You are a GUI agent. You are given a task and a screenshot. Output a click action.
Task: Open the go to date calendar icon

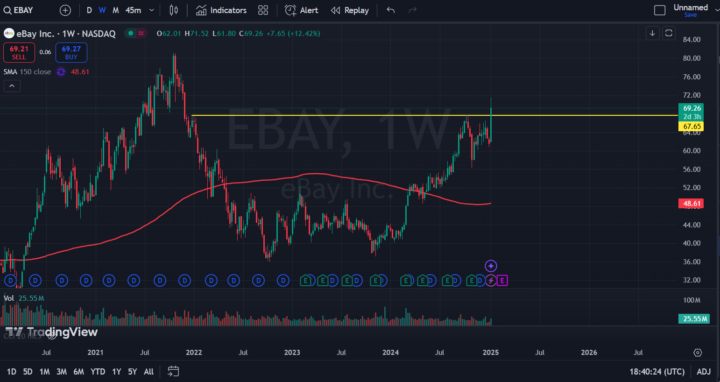[x=173, y=371]
